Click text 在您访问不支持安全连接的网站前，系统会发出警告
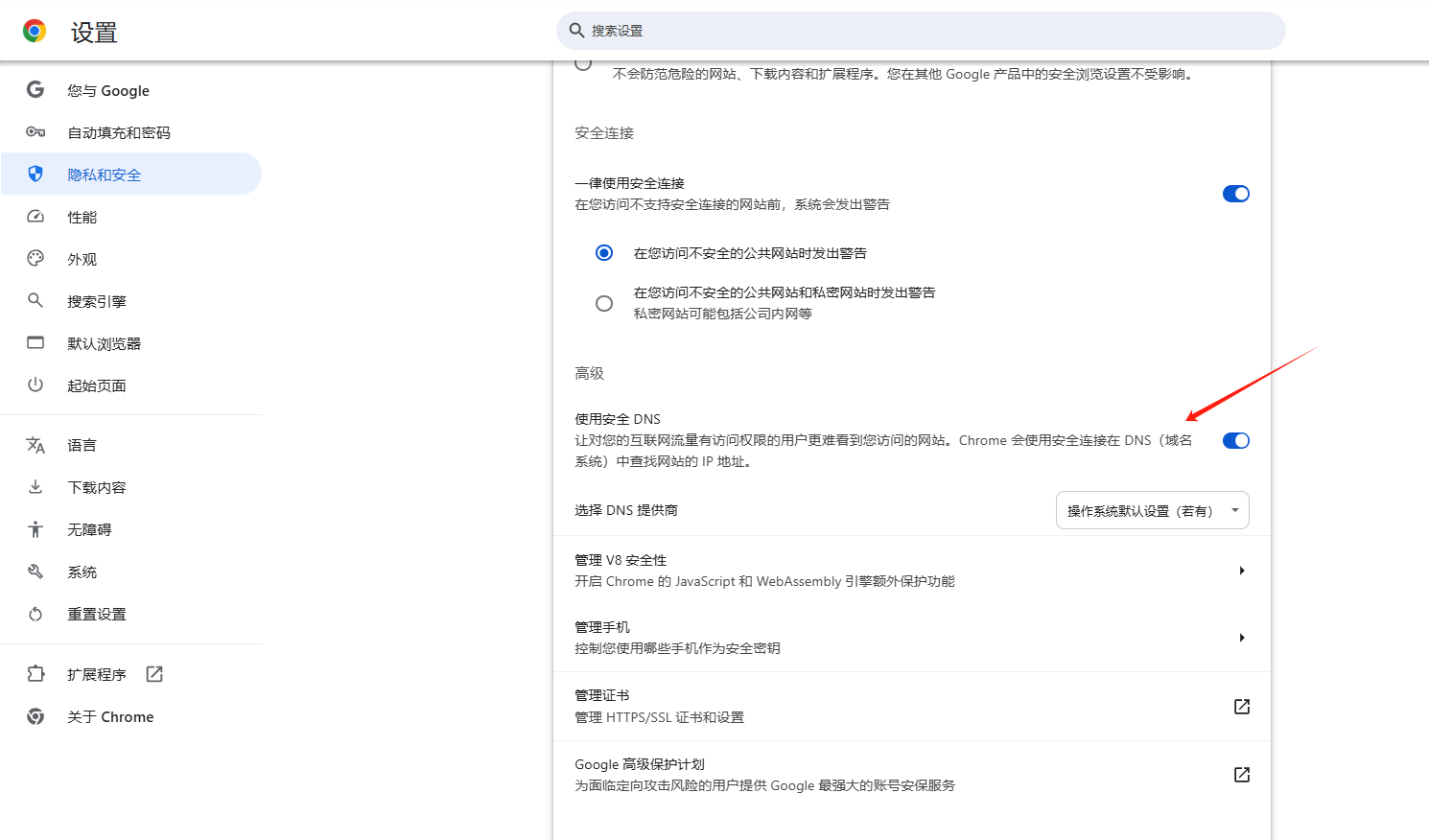The height and width of the screenshot is (840, 1429). click(x=732, y=204)
